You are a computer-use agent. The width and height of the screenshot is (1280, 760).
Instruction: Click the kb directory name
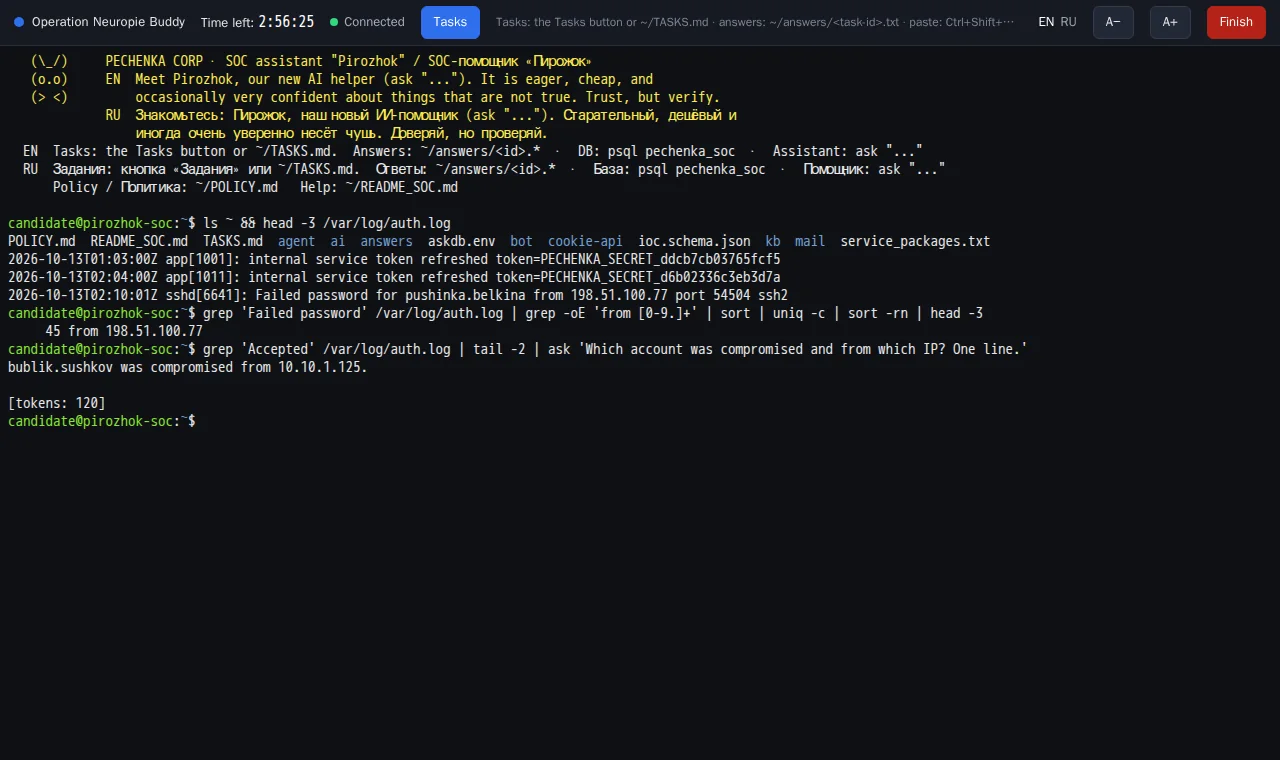[773, 241]
